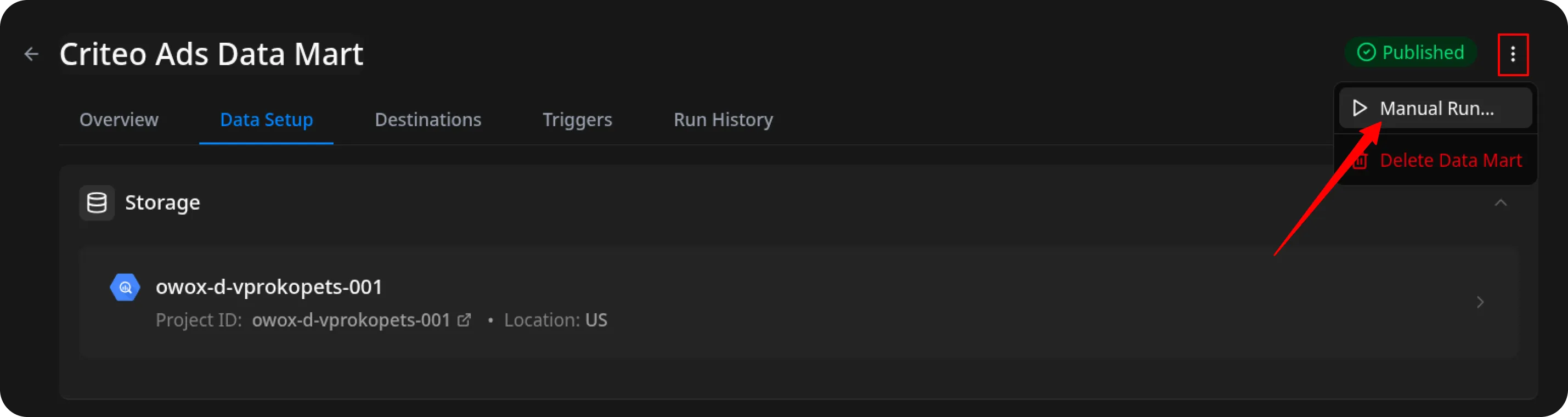The image size is (1568, 417).
Task: Open the three-dot more options menu
Action: tap(1513, 54)
